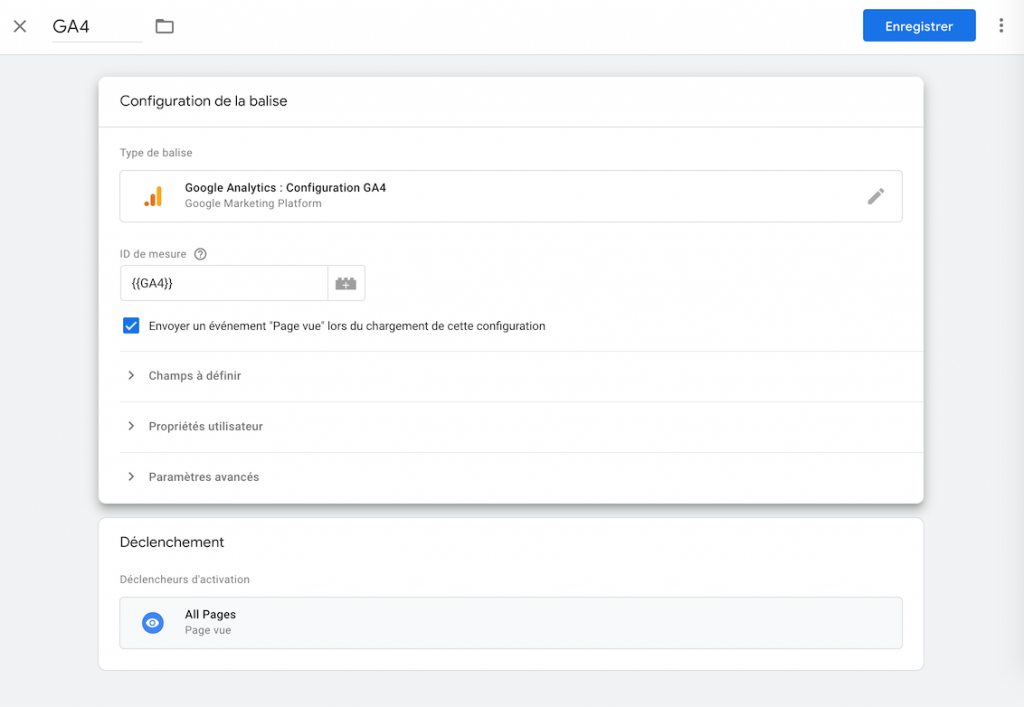Click the Configuration de la balise heading
The image size is (1024, 707).
click(204, 101)
